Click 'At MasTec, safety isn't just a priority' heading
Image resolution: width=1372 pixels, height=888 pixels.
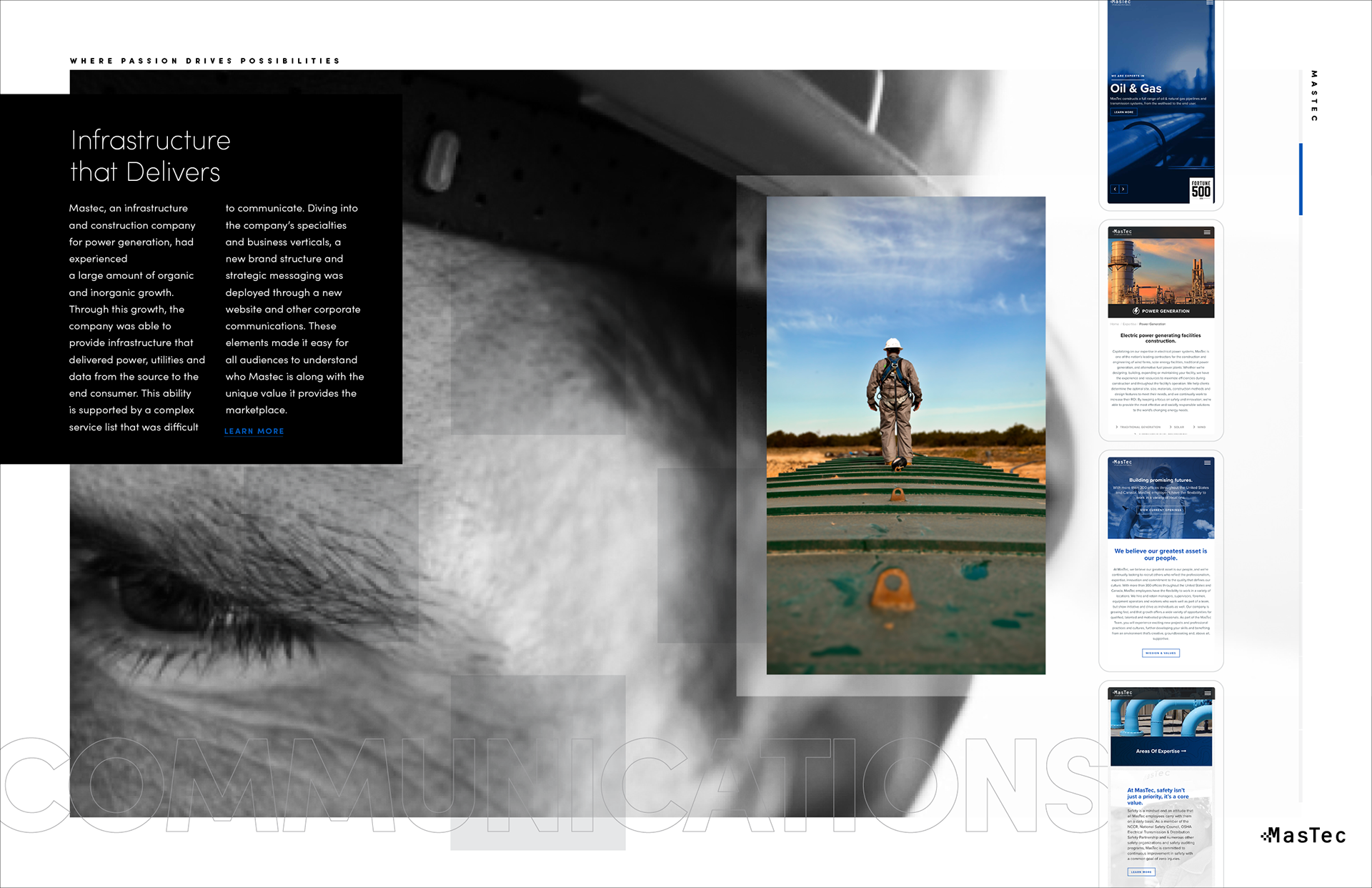tap(1158, 796)
